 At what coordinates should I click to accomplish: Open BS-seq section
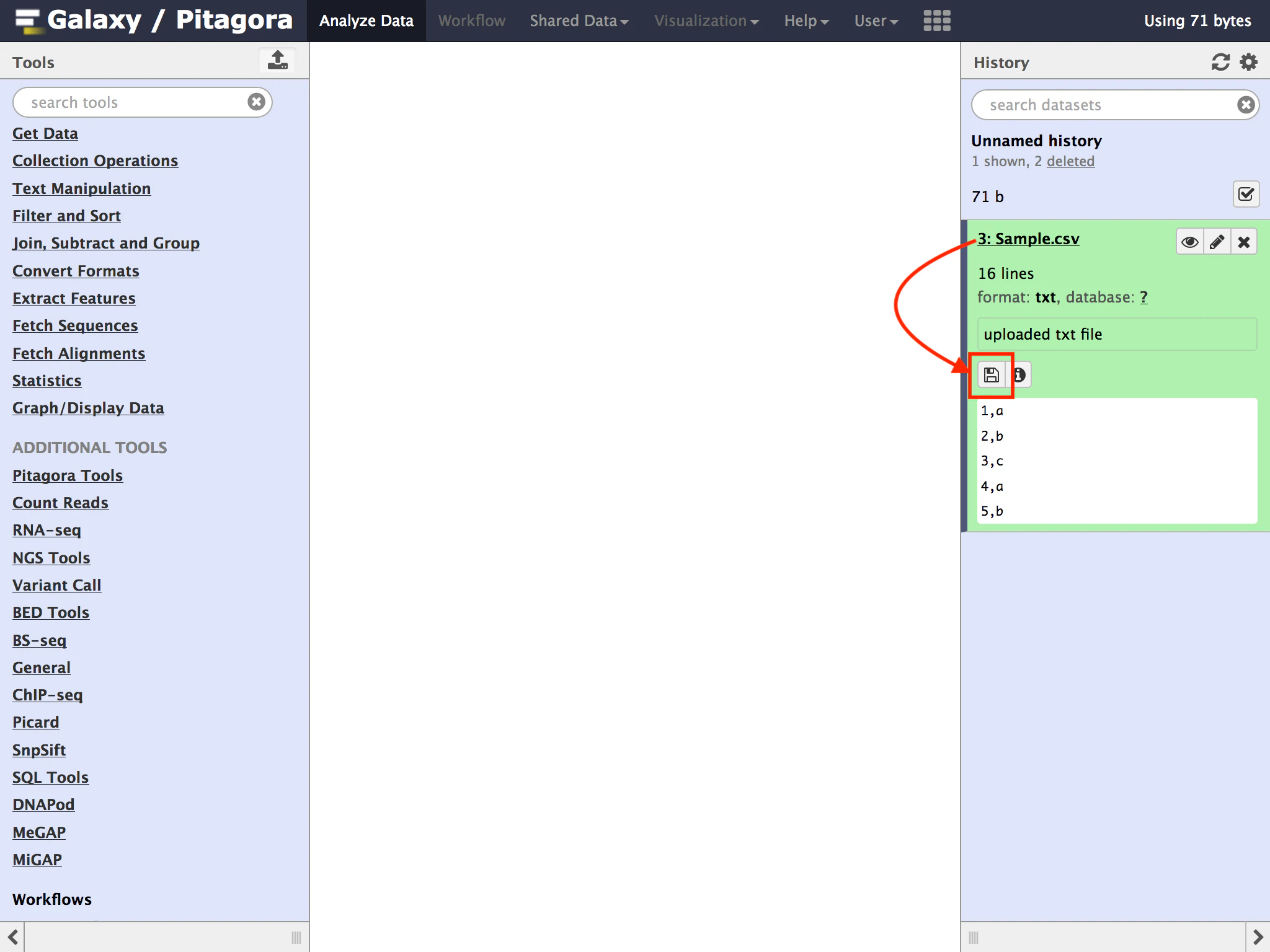(x=39, y=640)
